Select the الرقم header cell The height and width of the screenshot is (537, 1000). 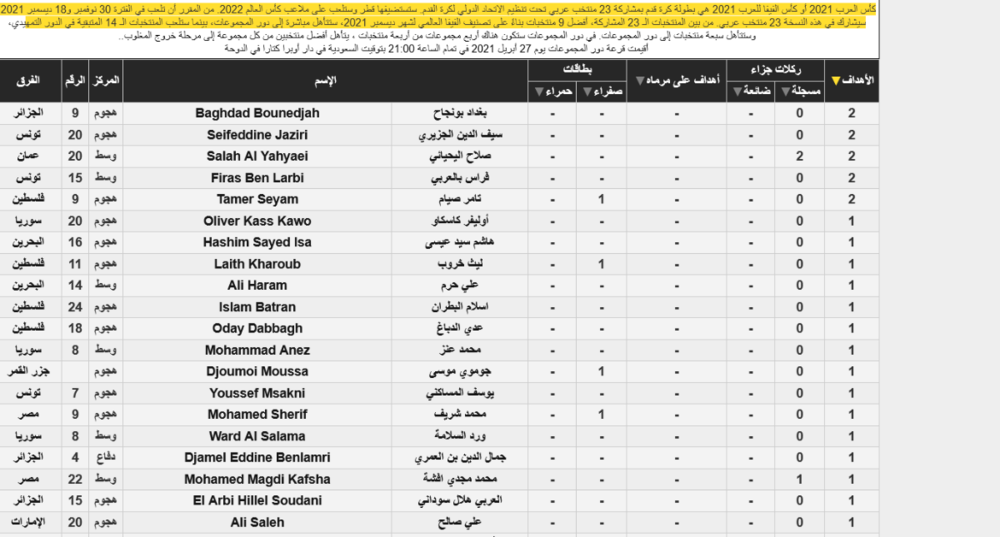75,81
